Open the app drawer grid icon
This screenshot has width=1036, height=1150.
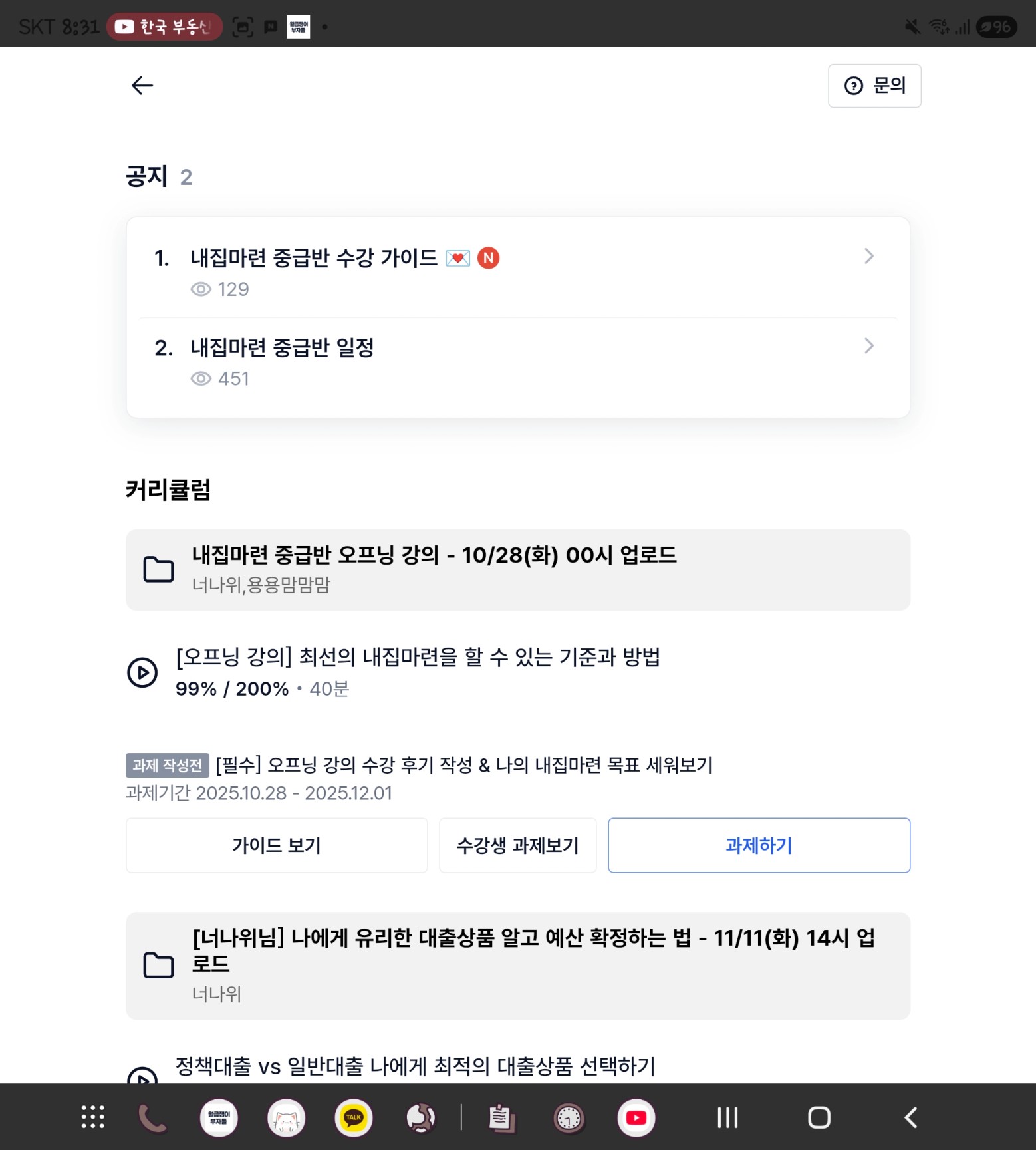92,1117
